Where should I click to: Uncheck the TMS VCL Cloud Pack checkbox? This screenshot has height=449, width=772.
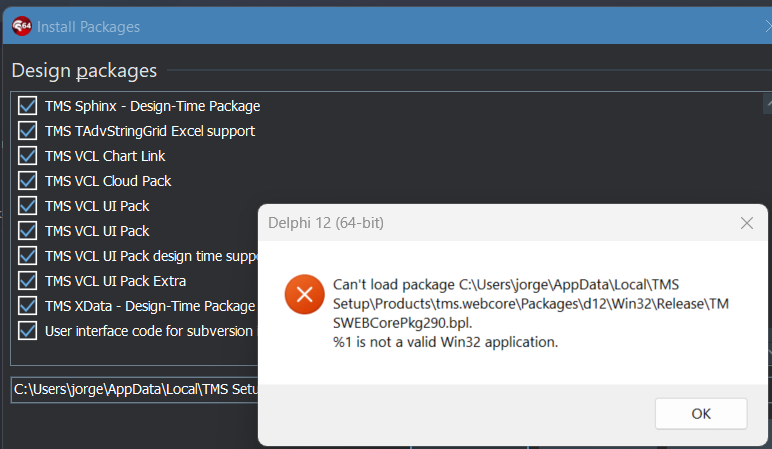click(27, 181)
